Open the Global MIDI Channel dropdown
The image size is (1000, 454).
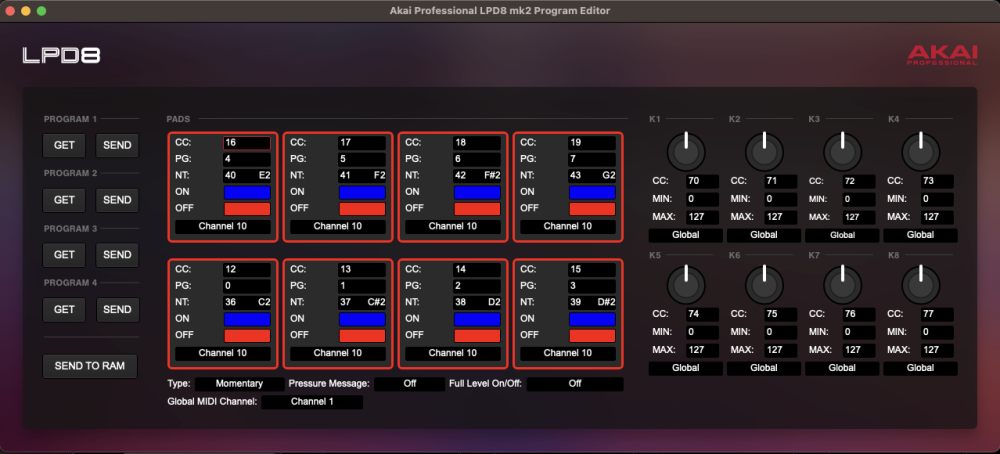pos(312,402)
